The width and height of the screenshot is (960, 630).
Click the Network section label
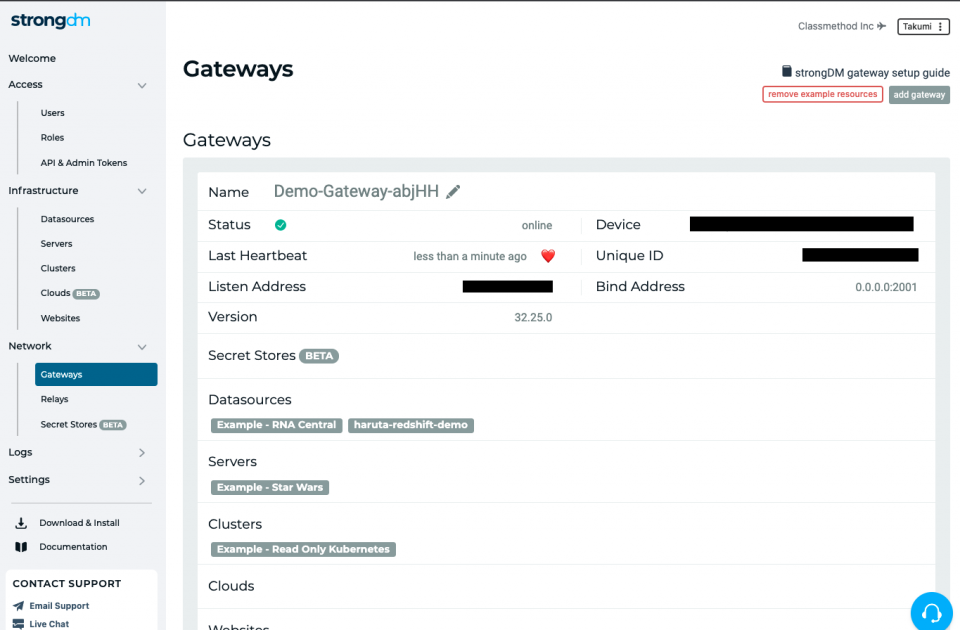coord(30,346)
